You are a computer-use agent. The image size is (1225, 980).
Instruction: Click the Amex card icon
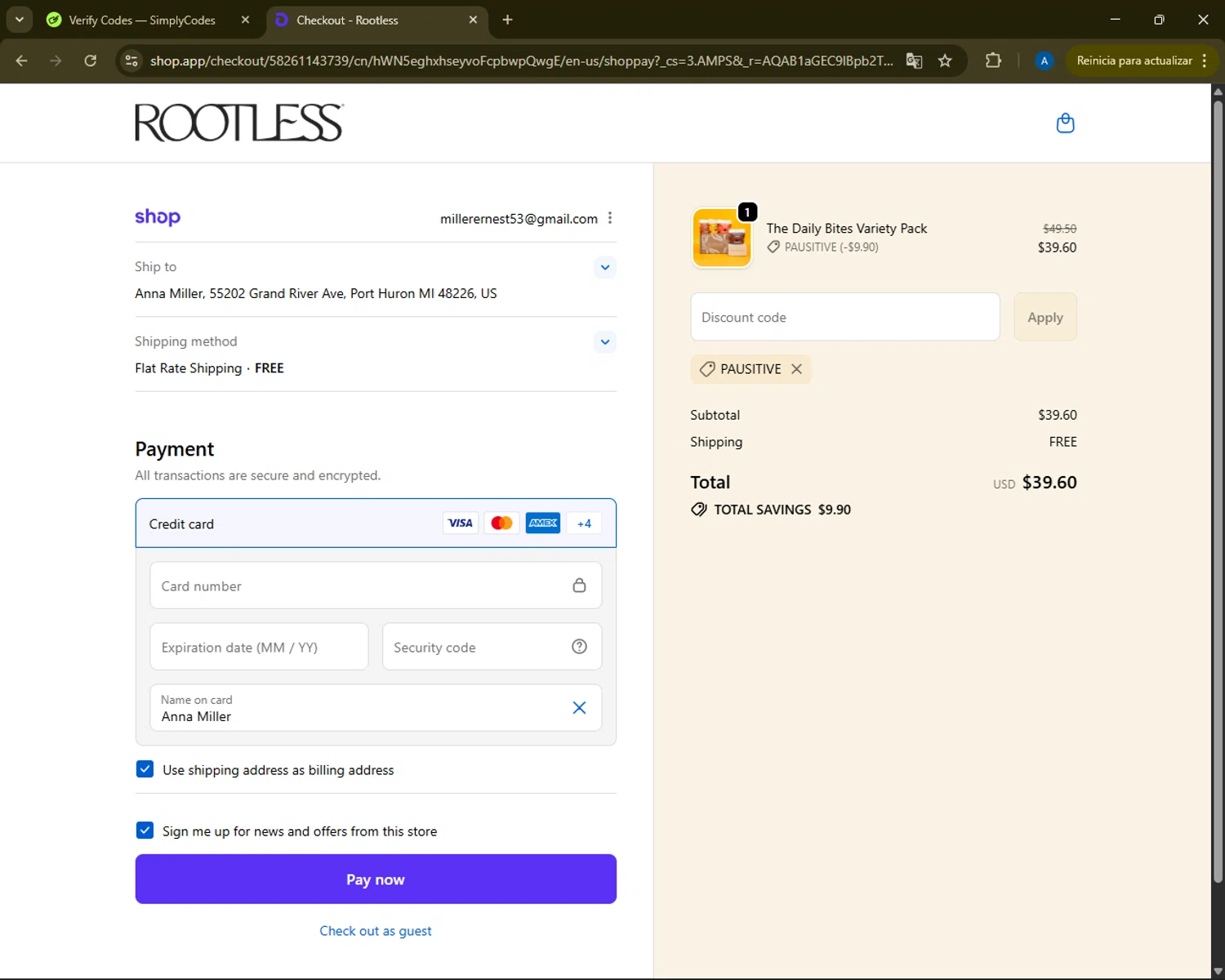click(543, 523)
